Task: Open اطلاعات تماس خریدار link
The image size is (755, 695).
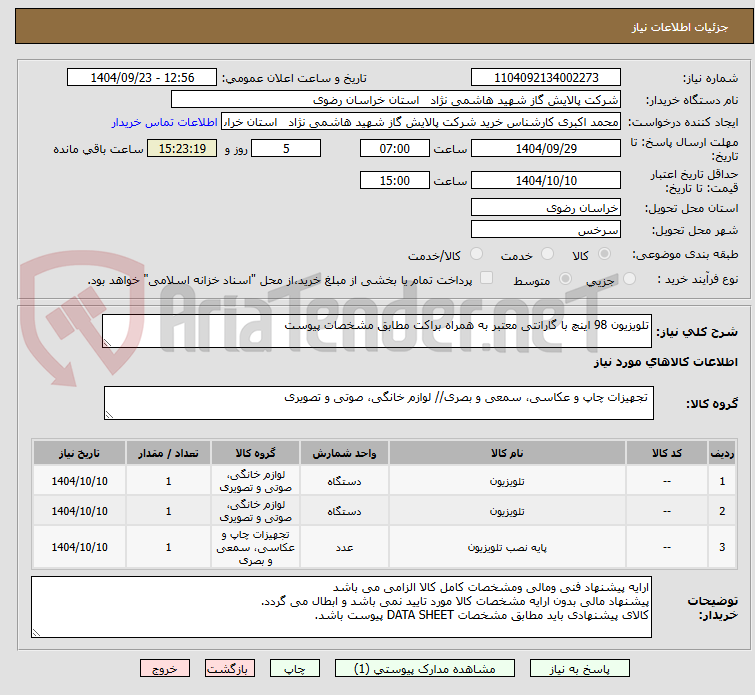Action: (165, 122)
